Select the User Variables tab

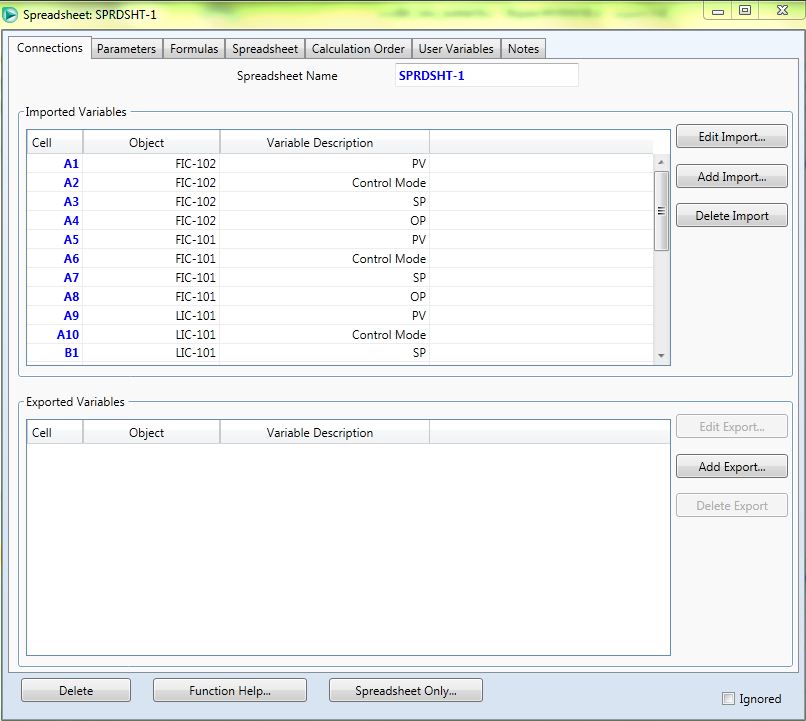456,49
